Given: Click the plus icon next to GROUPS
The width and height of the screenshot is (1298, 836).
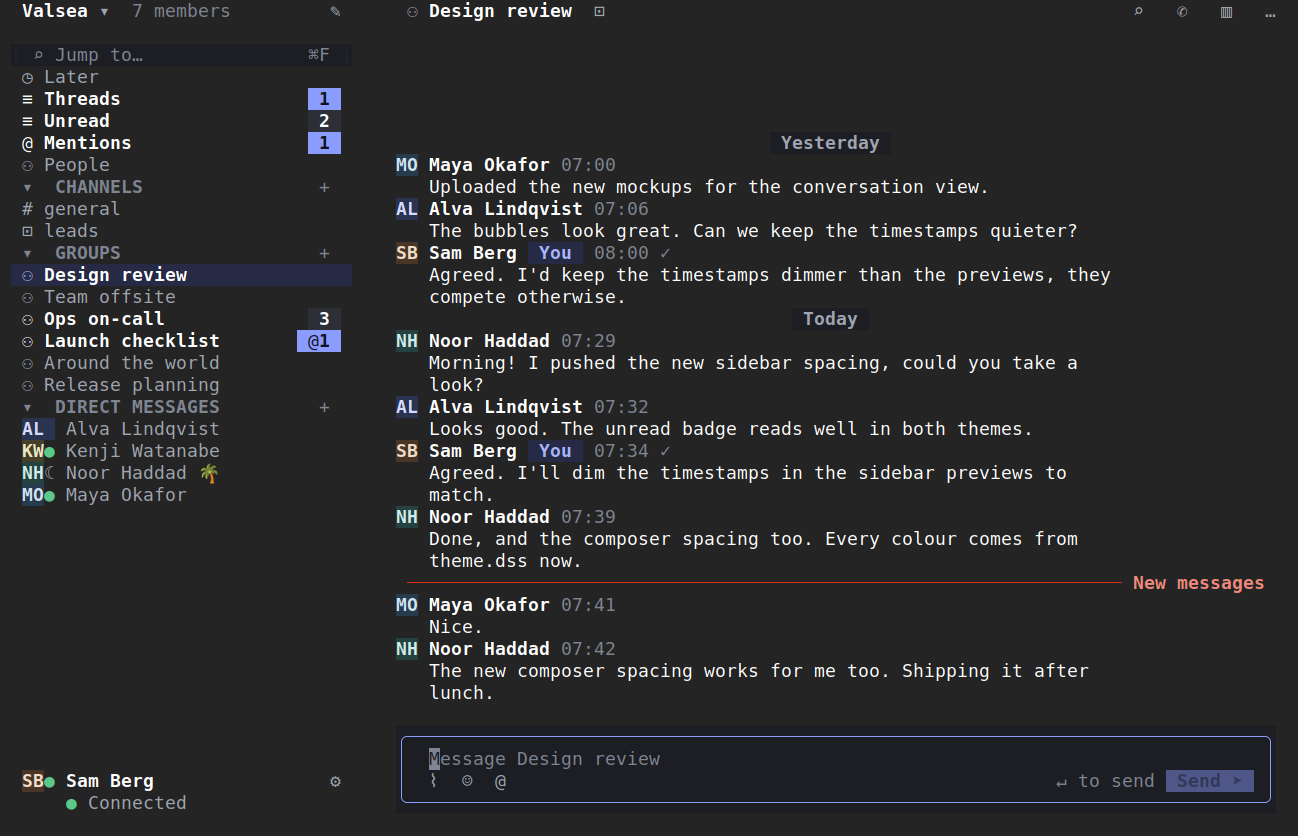Looking at the screenshot, I should click(324, 253).
